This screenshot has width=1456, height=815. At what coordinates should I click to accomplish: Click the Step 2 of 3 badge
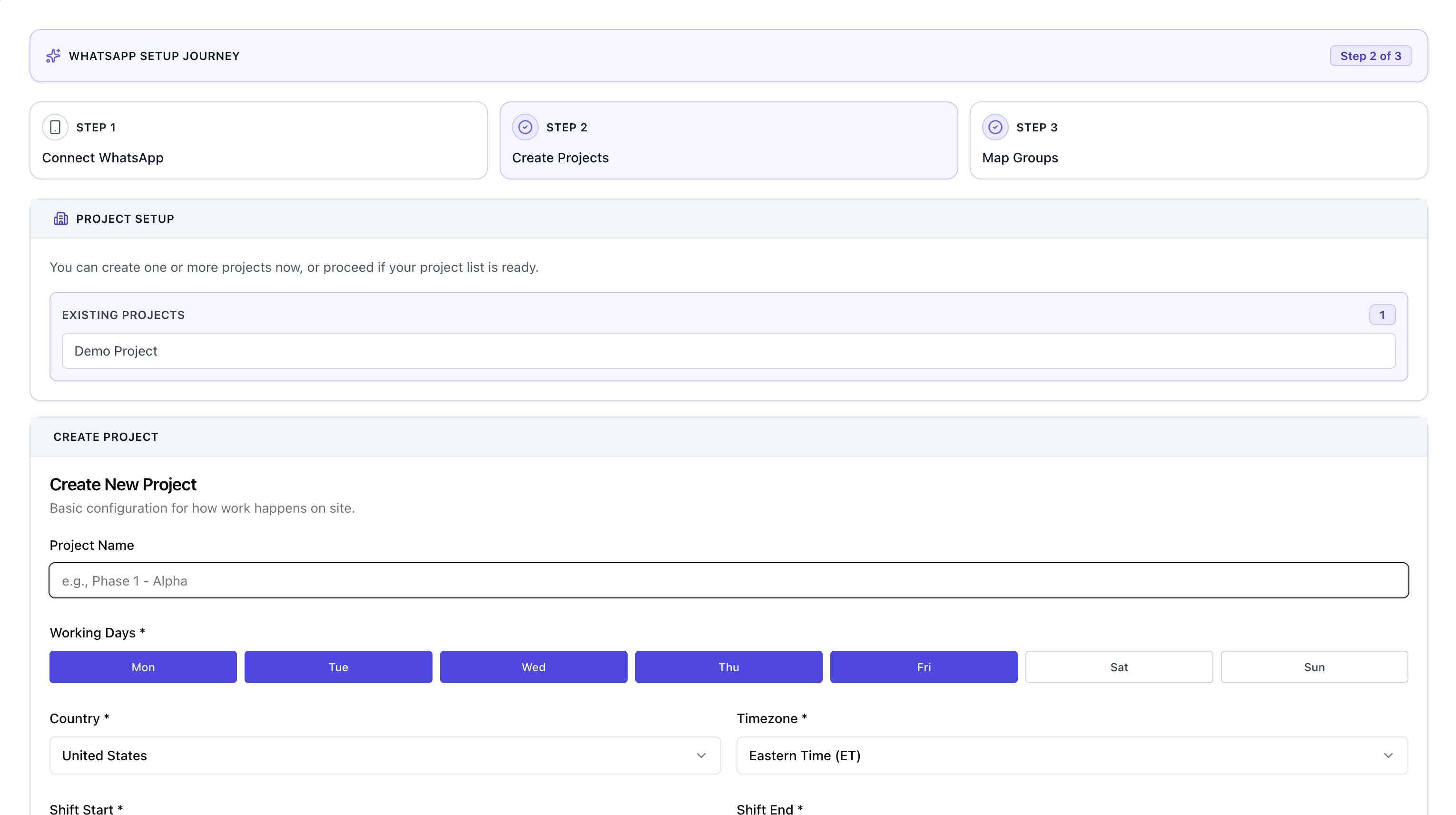pyautogui.click(x=1371, y=56)
